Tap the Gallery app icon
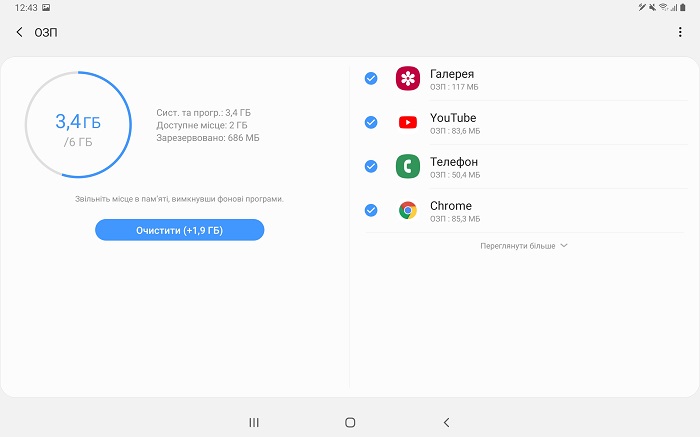This screenshot has height=437, width=700. 408,79
